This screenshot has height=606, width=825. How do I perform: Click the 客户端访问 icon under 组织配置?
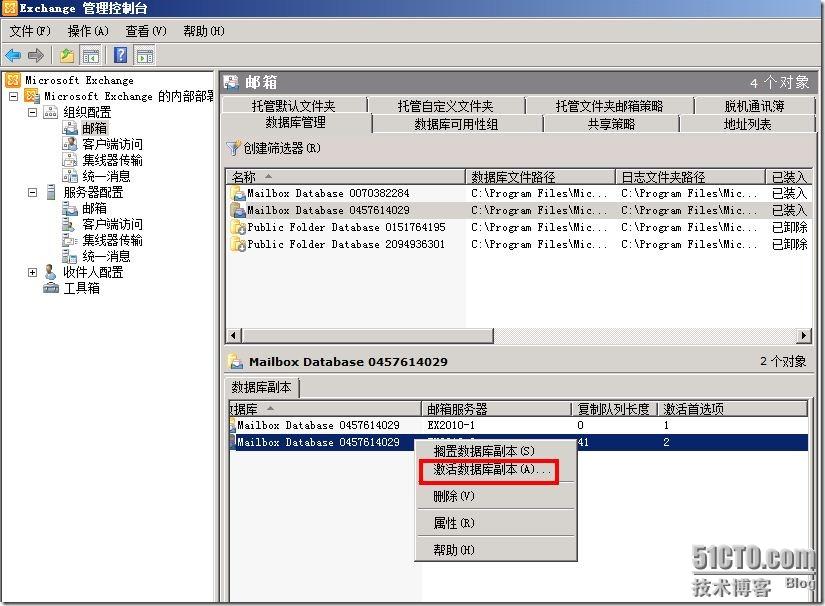[x=70, y=144]
